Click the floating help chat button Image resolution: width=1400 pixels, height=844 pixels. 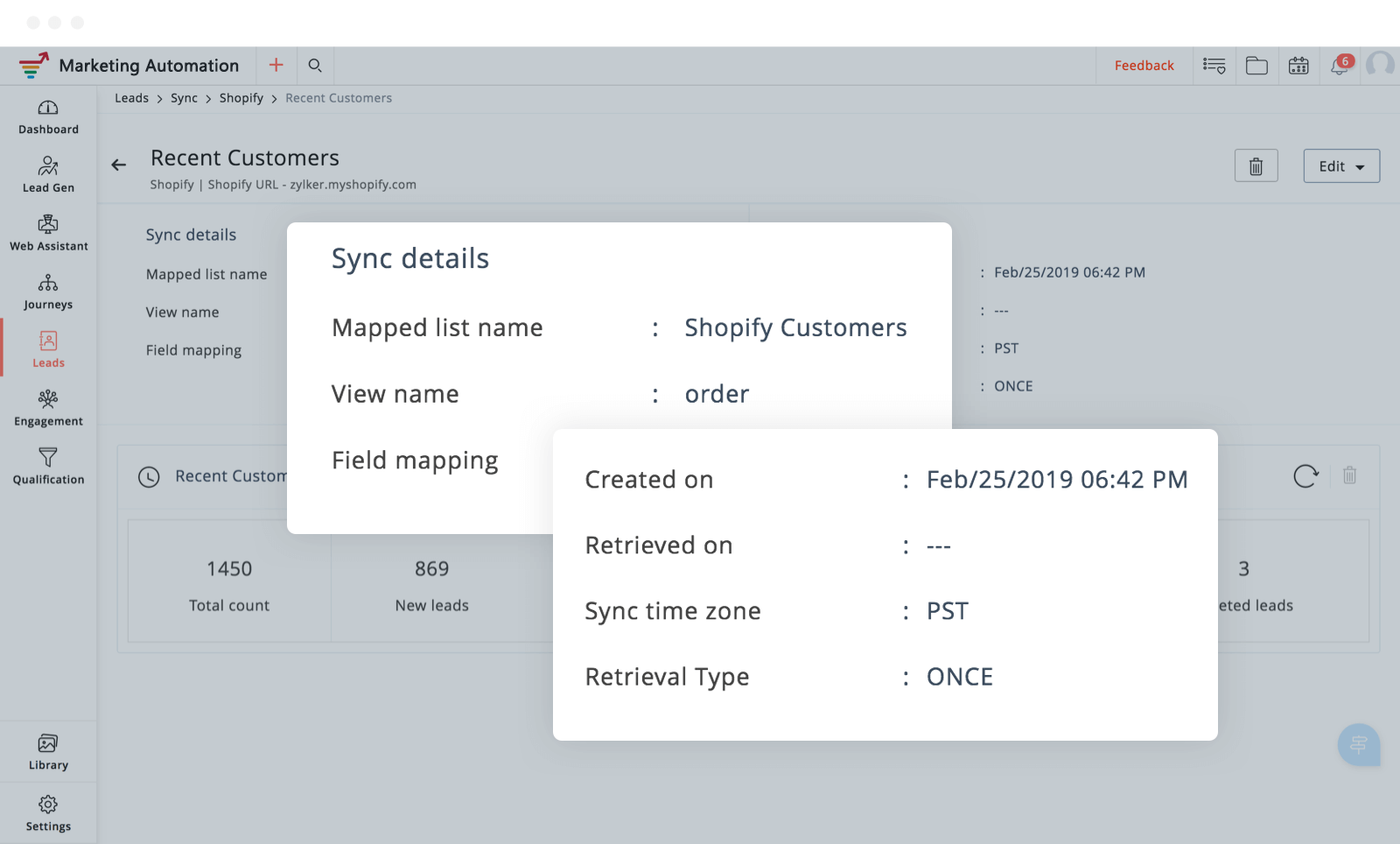1358,745
